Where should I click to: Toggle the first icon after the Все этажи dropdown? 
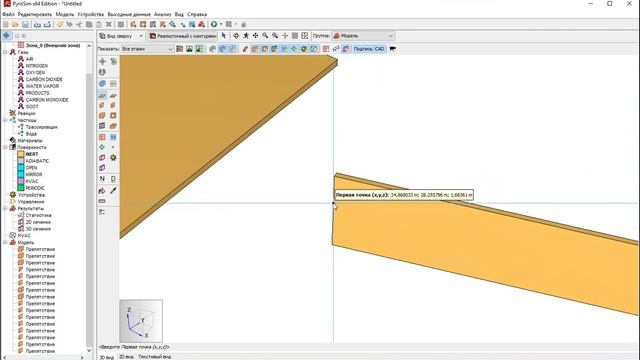tap(180, 49)
